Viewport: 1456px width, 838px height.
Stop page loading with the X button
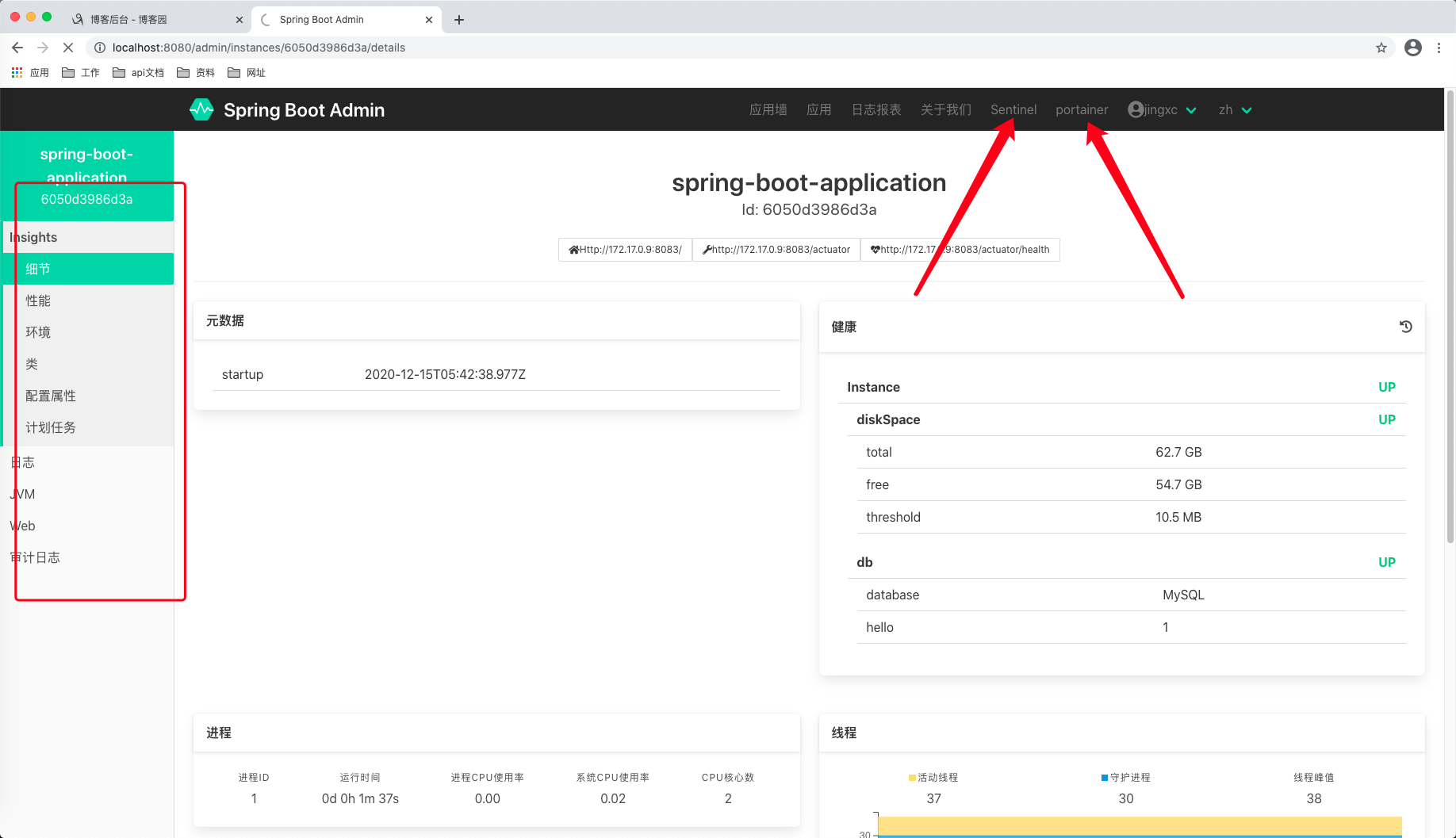(68, 48)
